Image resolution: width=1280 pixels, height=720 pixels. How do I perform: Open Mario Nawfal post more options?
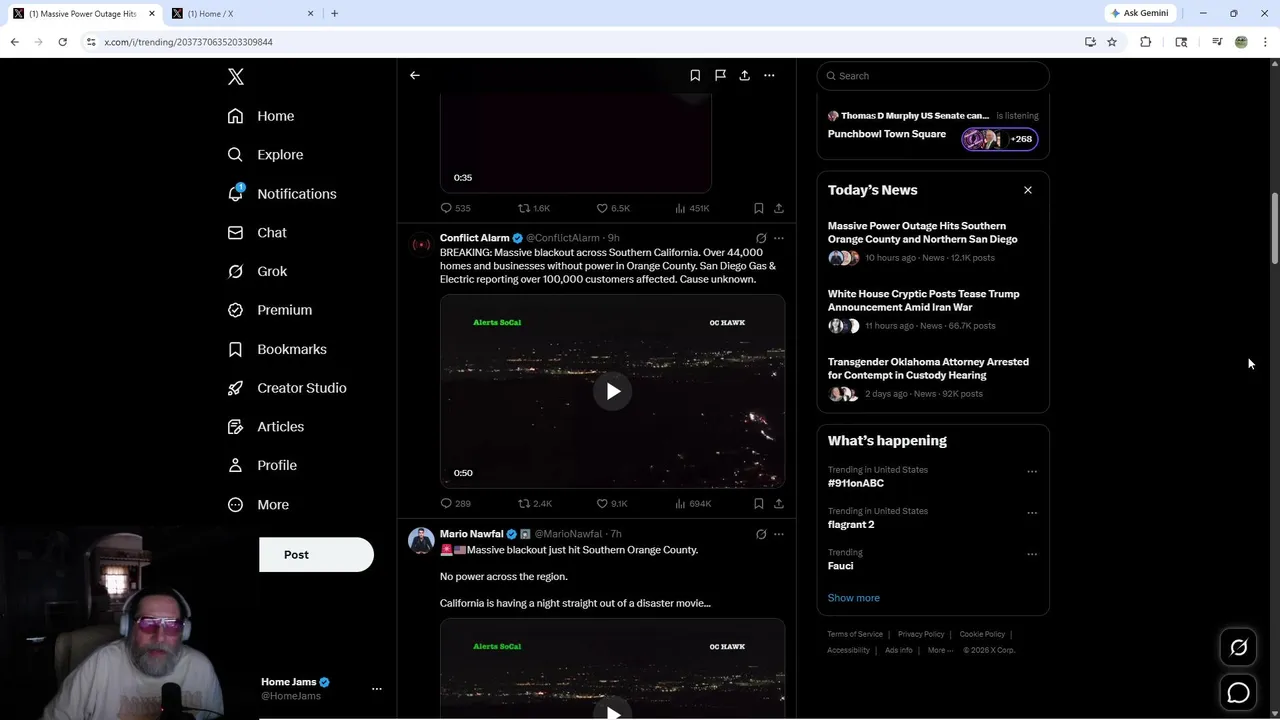click(x=779, y=534)
